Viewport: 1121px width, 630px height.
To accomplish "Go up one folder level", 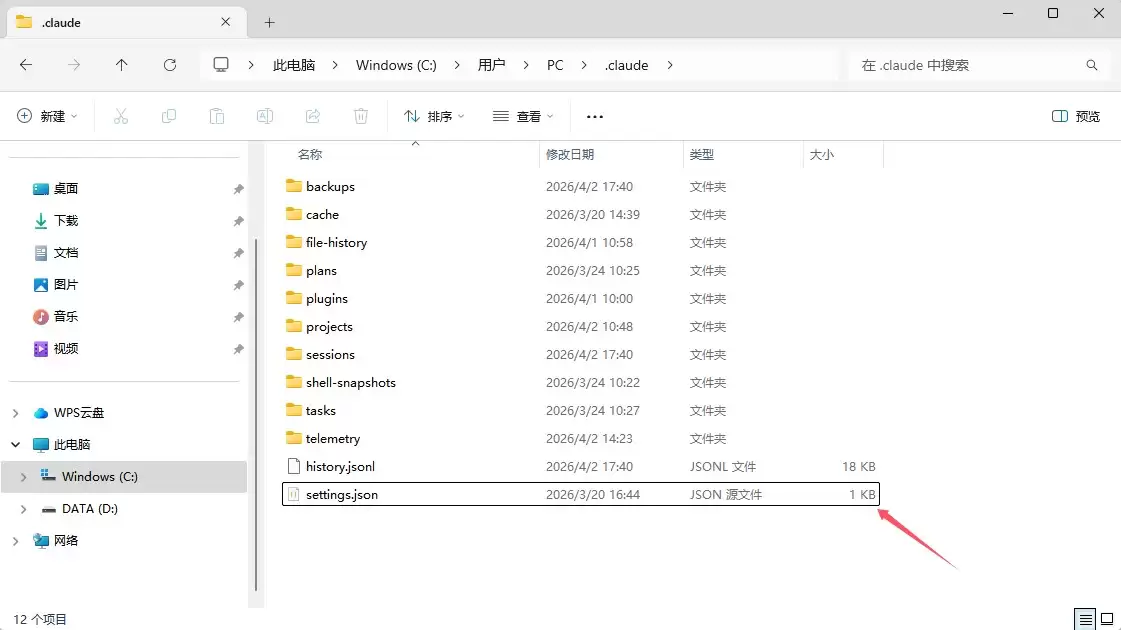I will point(122,65).
